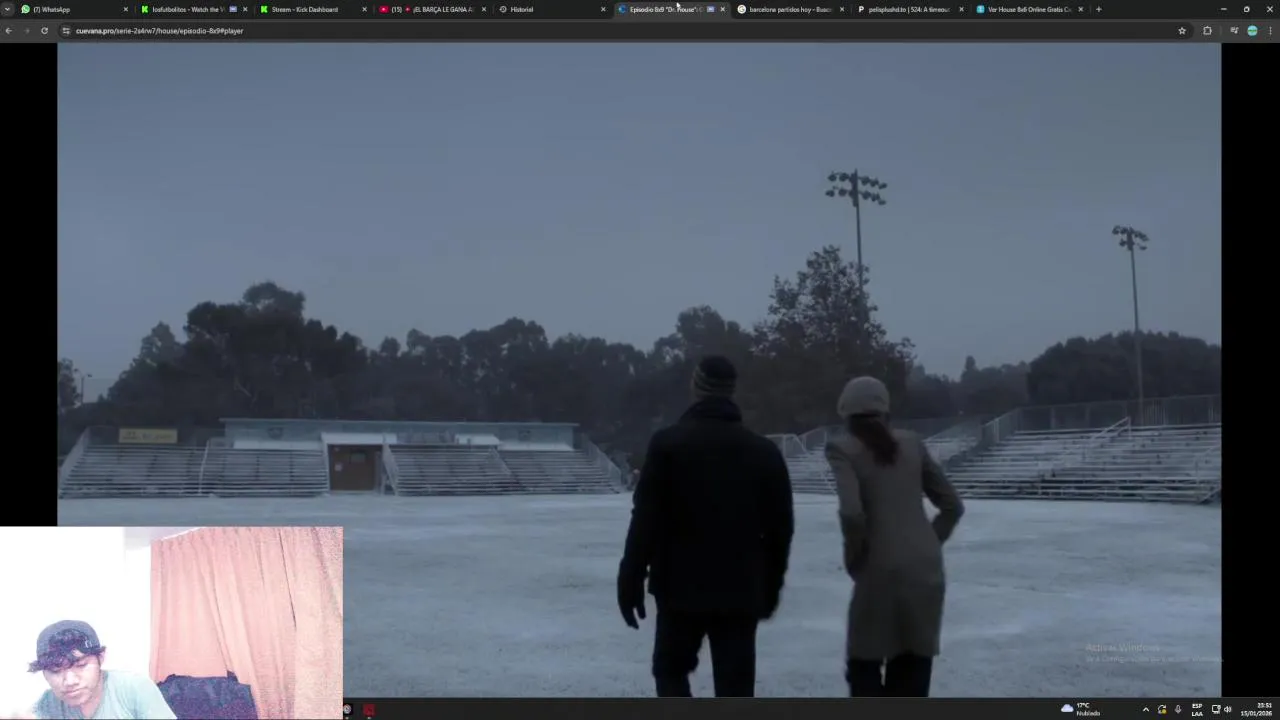Click the House episode video player

(x=639, y=369)
